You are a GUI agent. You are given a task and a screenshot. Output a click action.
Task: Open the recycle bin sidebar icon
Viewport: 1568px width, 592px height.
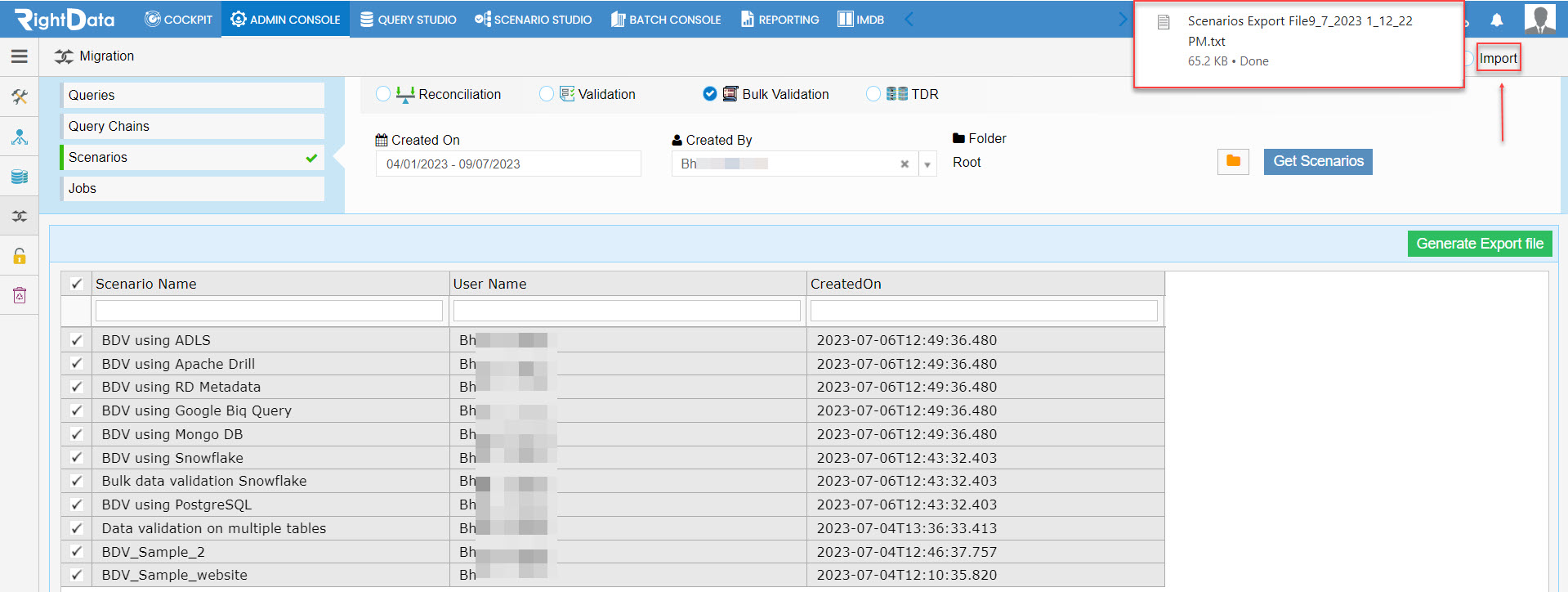20,295
